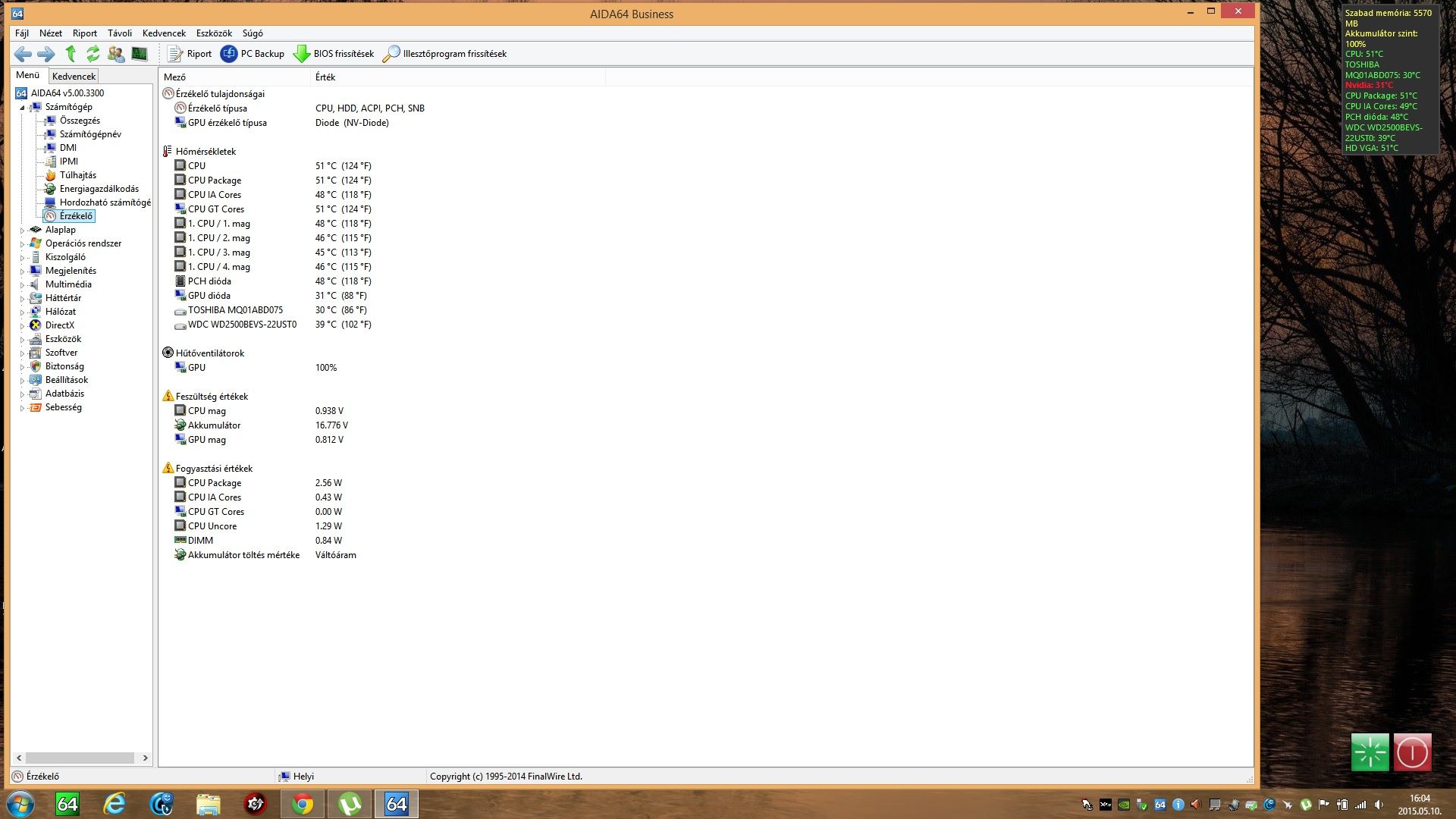Click the user manager toolbar icon

(x=116, y=54)
